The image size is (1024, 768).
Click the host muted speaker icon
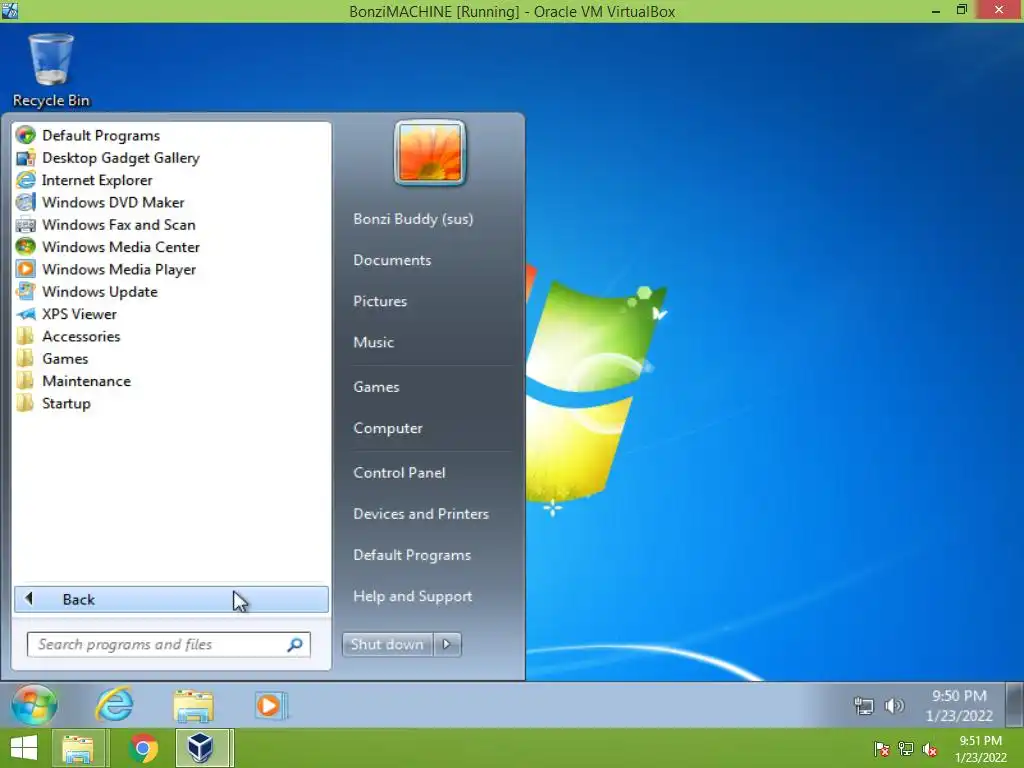click(930, 749)
